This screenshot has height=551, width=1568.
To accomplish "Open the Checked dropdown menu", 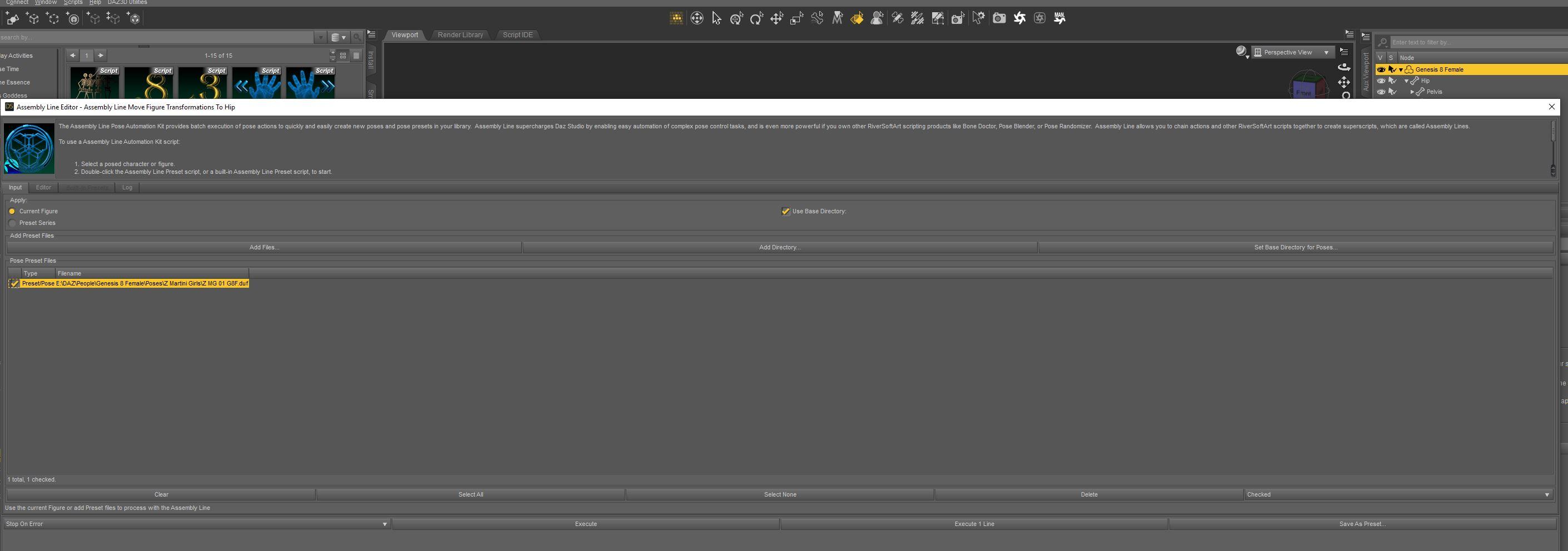I will tap(1398, 494).
